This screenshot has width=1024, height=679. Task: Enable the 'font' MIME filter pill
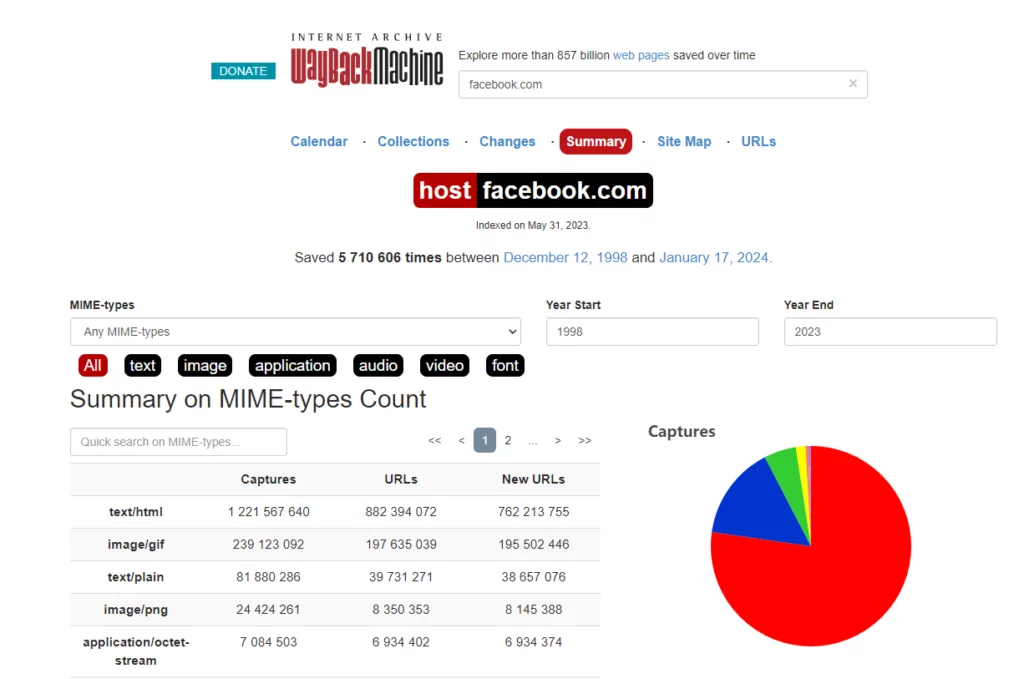[505, 366]
